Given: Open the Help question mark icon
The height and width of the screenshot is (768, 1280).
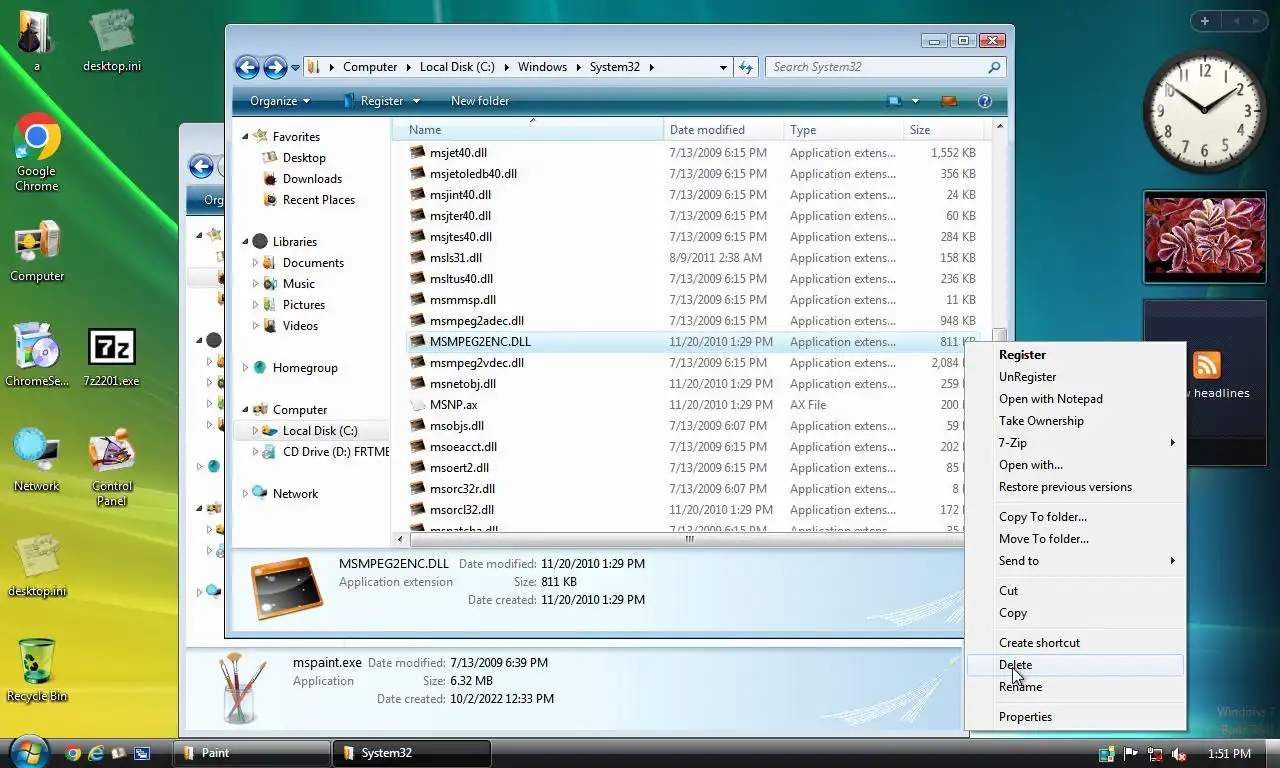Looking at the screenshot, I should pyautogui.click(x=984, y=101).
